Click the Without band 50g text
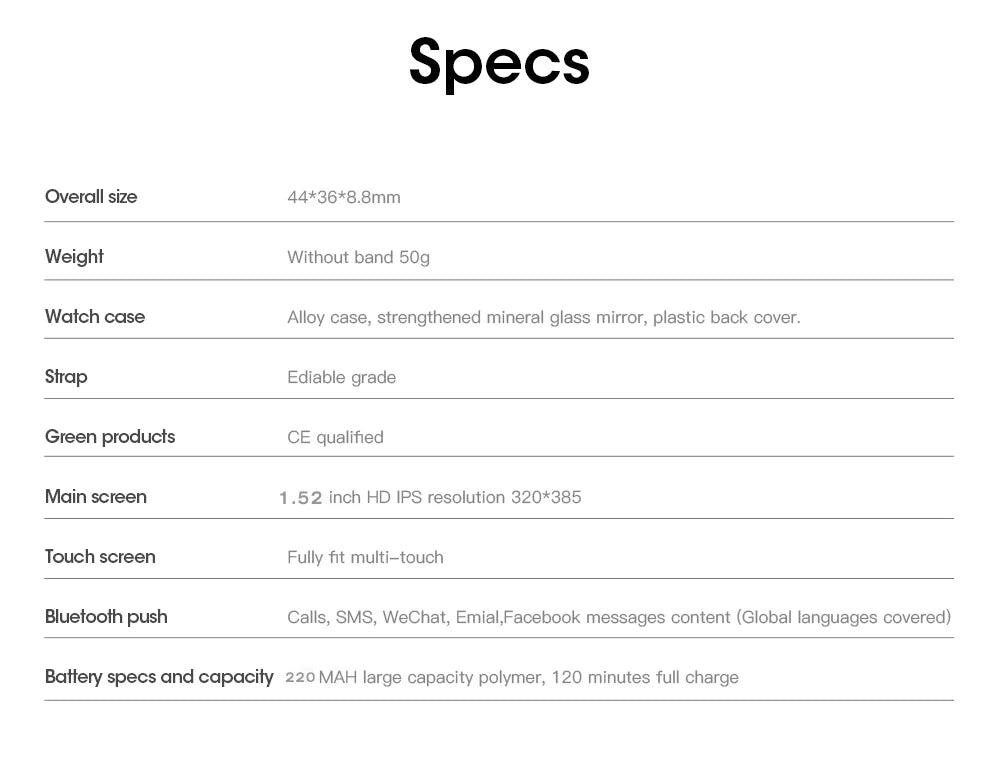Image resolution: width=1000 pixels, height=761 pixels. point(358,257)
